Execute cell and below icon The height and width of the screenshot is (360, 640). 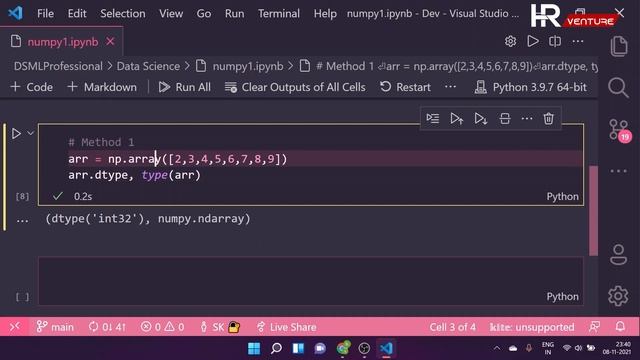(480, 118)
